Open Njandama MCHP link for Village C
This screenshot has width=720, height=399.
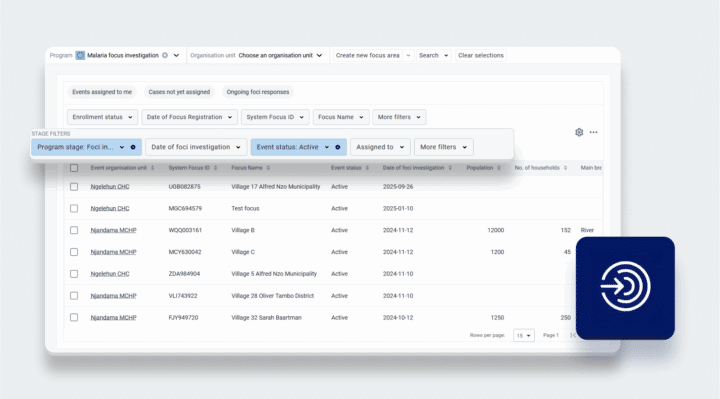pos(113,252)
